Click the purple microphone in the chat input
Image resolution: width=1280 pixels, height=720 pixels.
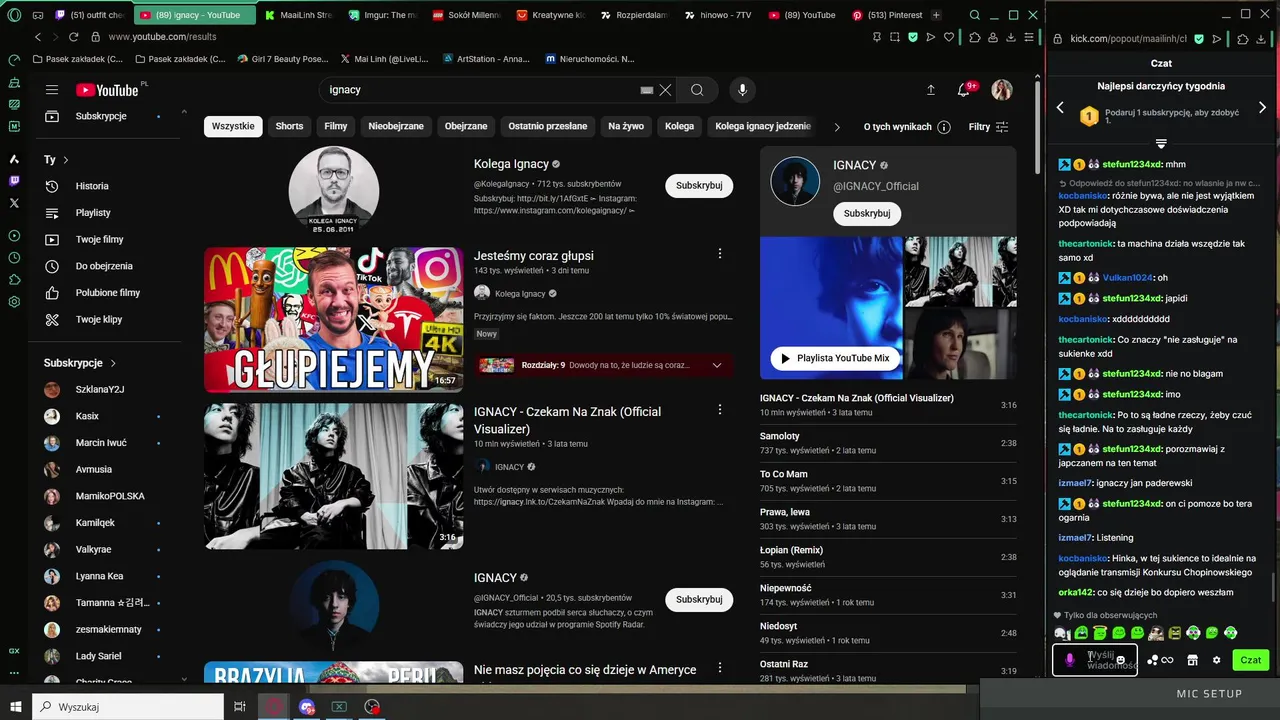(x=1070, y=660)
